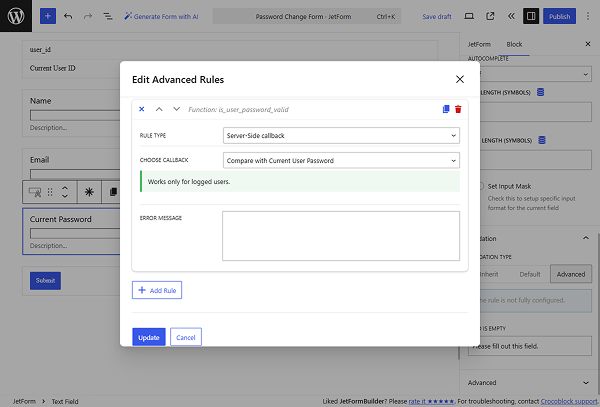The image size is (600, 407).
Task: Click the JetForm breadcrumb
Action: click(24, 401)
